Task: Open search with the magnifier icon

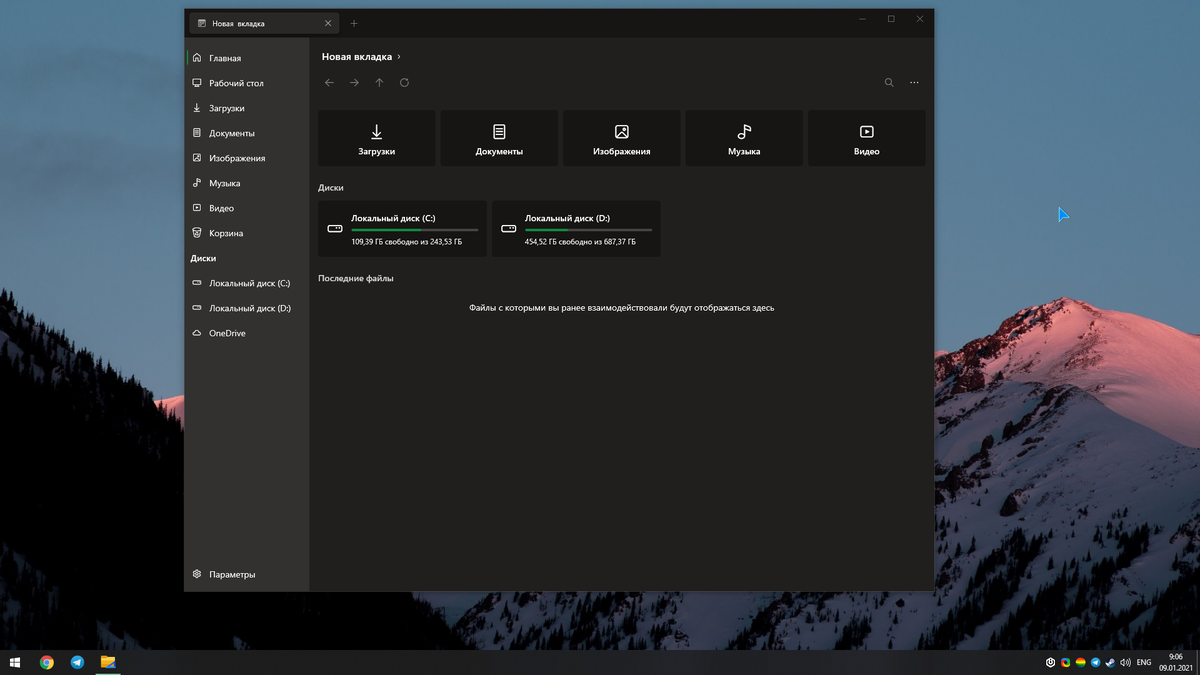Action: 889,83
